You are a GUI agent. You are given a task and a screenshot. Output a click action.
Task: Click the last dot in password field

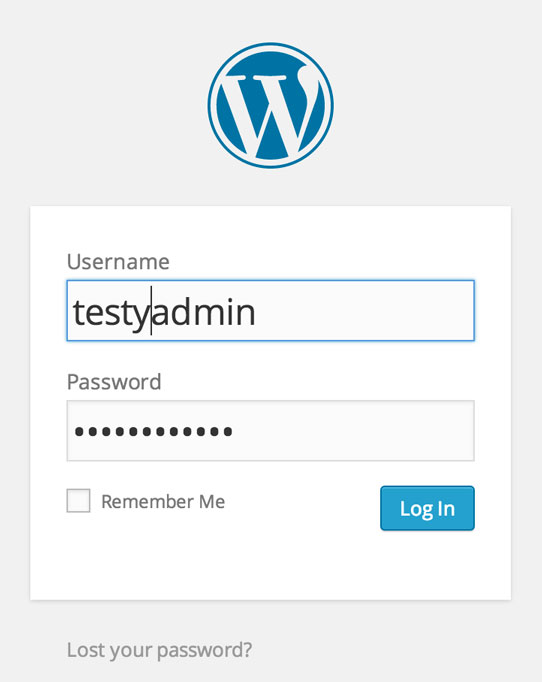point(228,431)
